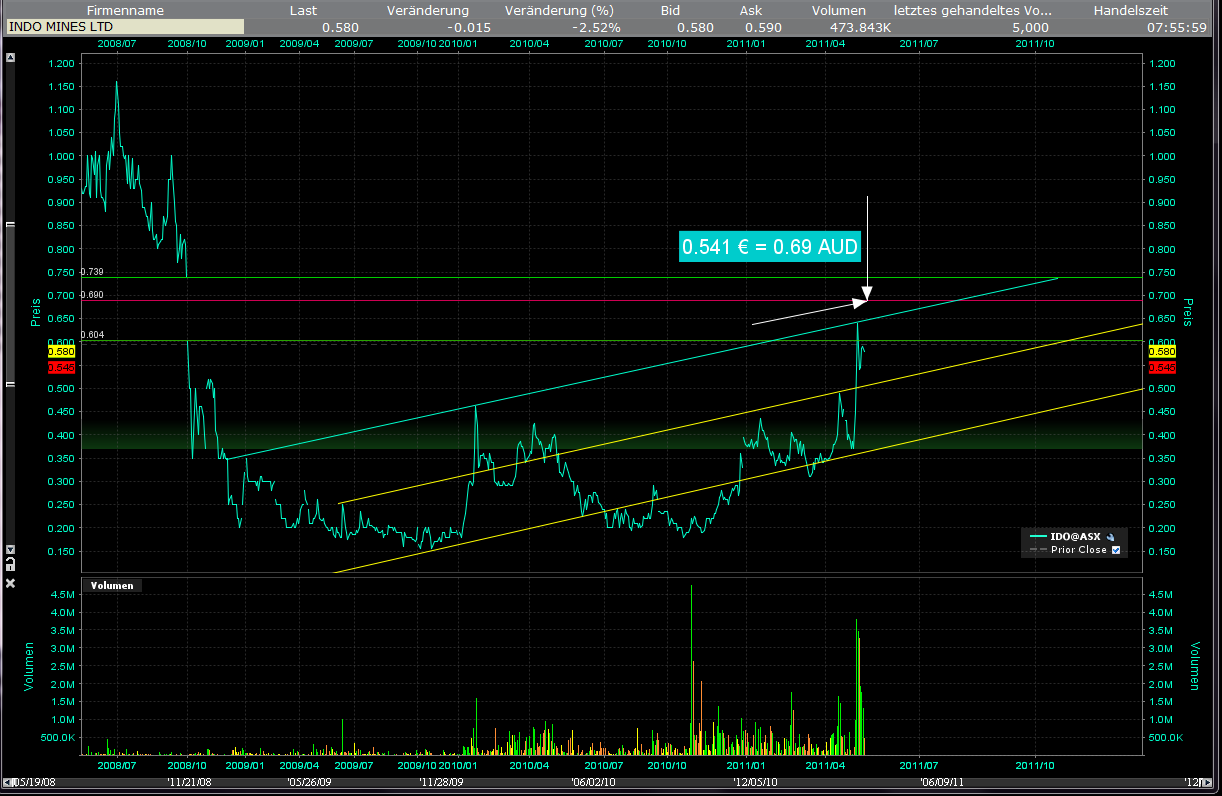This screenshot has height=796, width=1222.
Task: Grab the bottom handle of the vertical zoom slider
Action: 11,383
